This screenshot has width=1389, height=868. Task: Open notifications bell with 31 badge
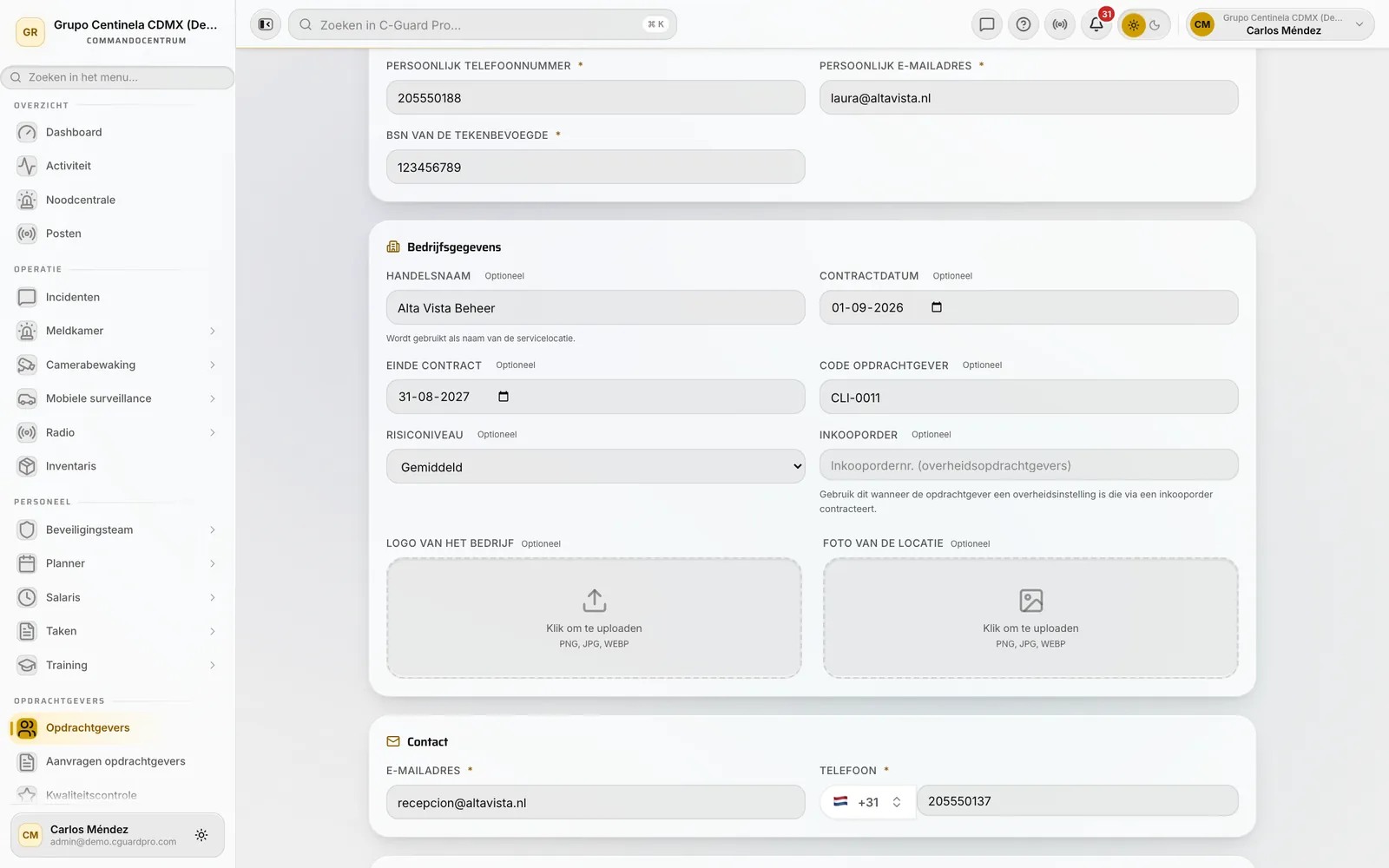click(x=1096, y=24)
